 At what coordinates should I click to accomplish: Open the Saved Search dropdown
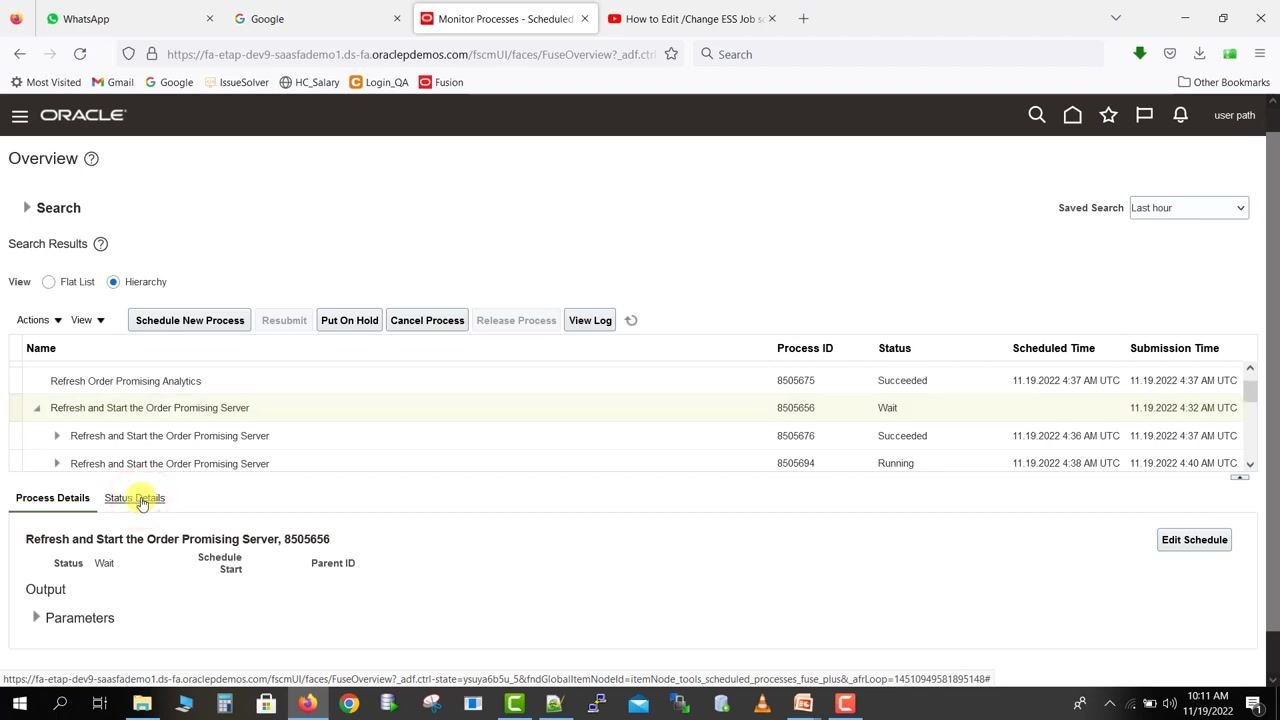tap(1189, 208)
